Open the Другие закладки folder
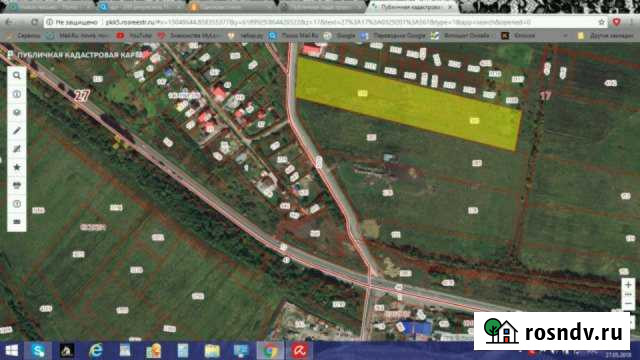This screenshot has height=360, width=640. (x=606, y=36)
